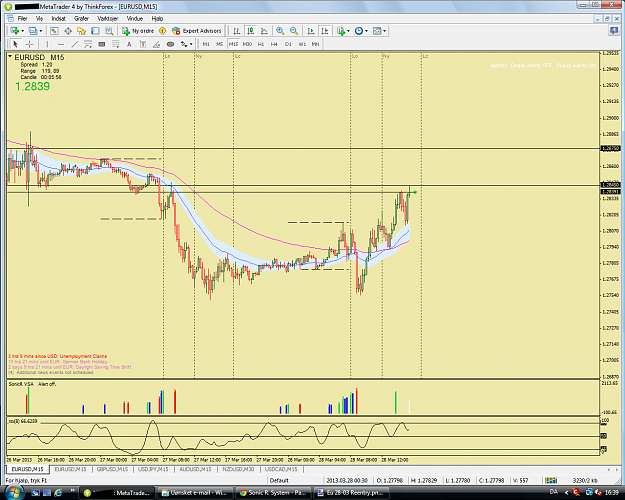625x500 pixels.
Task: Zoom in on the chart
Action: (280, 31)
